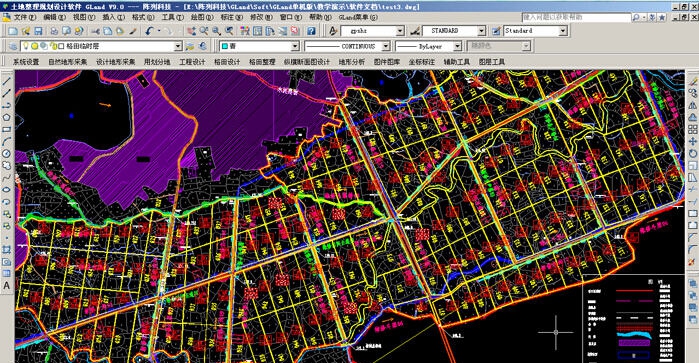Click the Cut scissors icon
699x363 pixels.
(x=95, y=31)
